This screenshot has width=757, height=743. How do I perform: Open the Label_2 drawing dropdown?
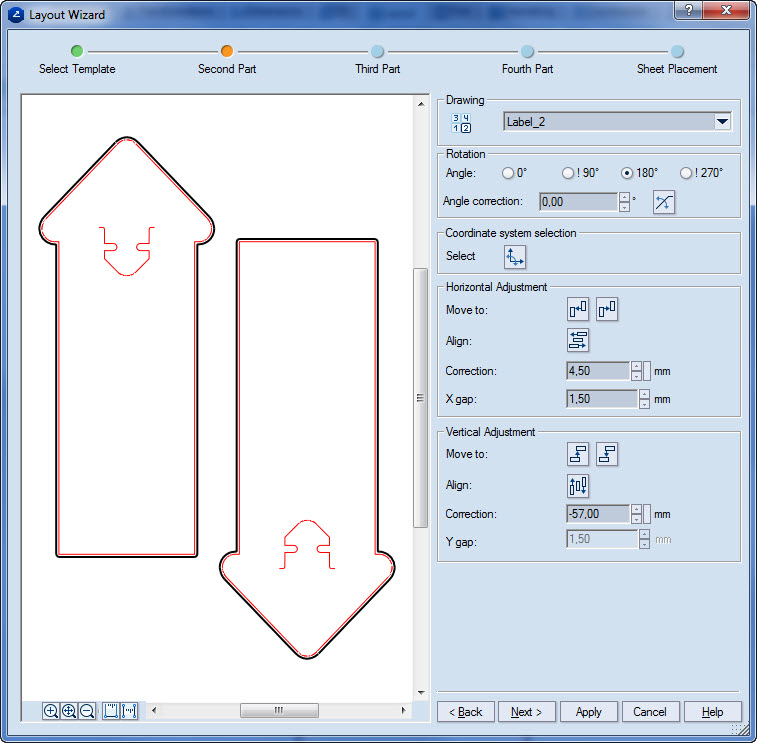click(x=722, y=122)
